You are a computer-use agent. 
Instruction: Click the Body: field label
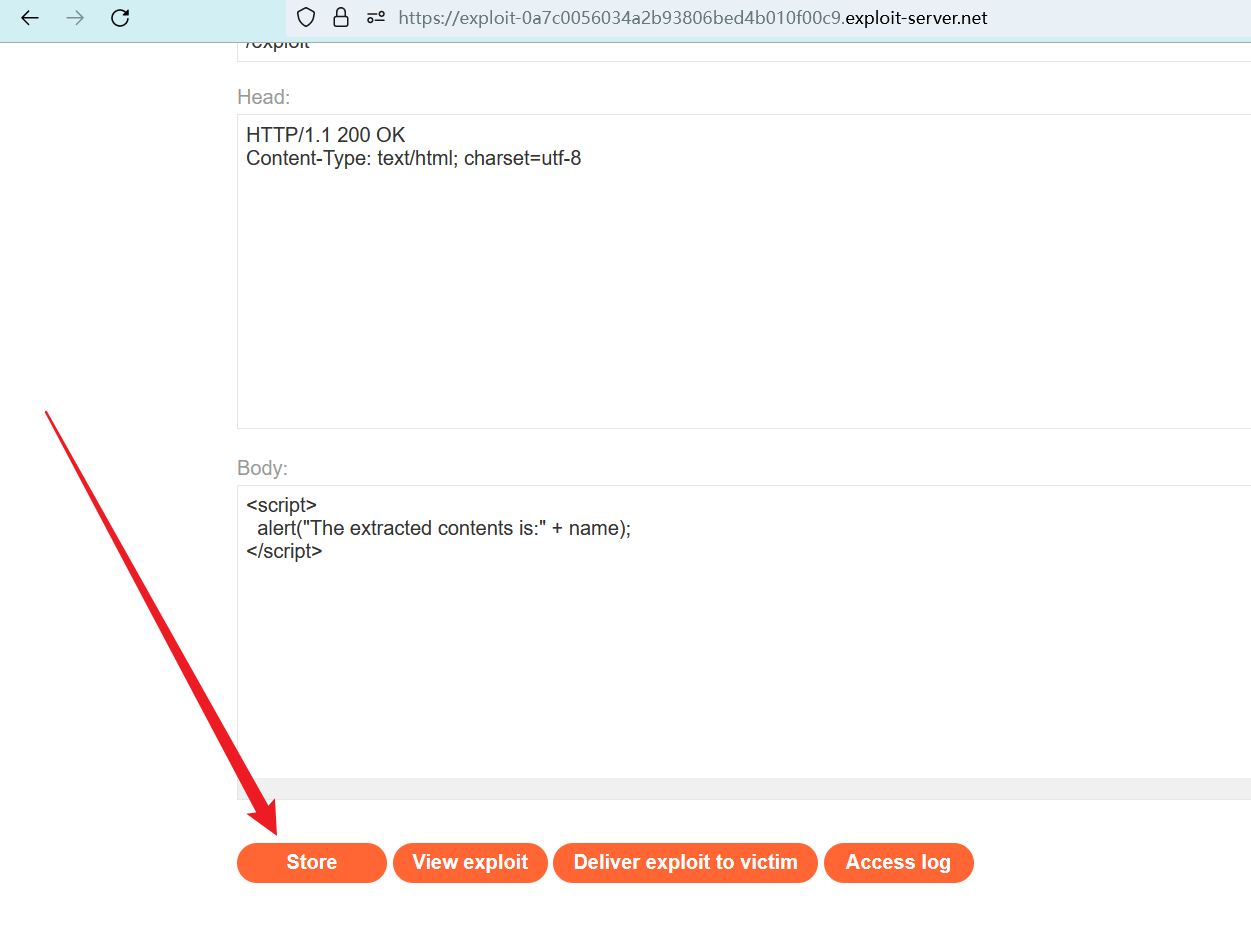262,468
